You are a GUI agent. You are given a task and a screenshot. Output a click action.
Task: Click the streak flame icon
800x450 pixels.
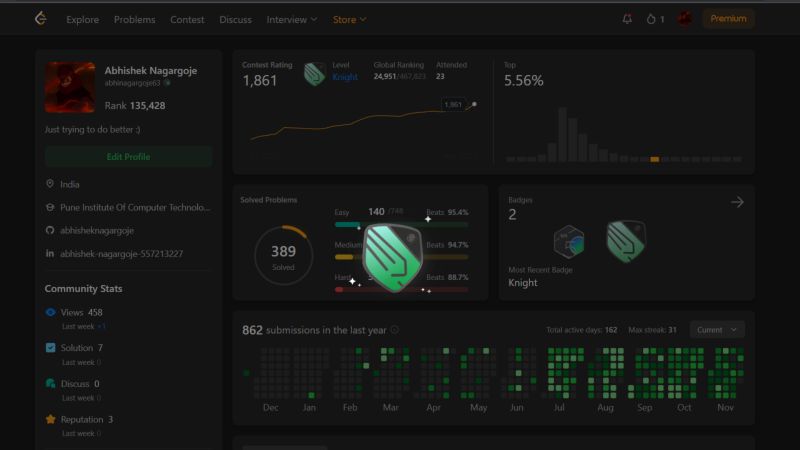click(x=651, y=19)
